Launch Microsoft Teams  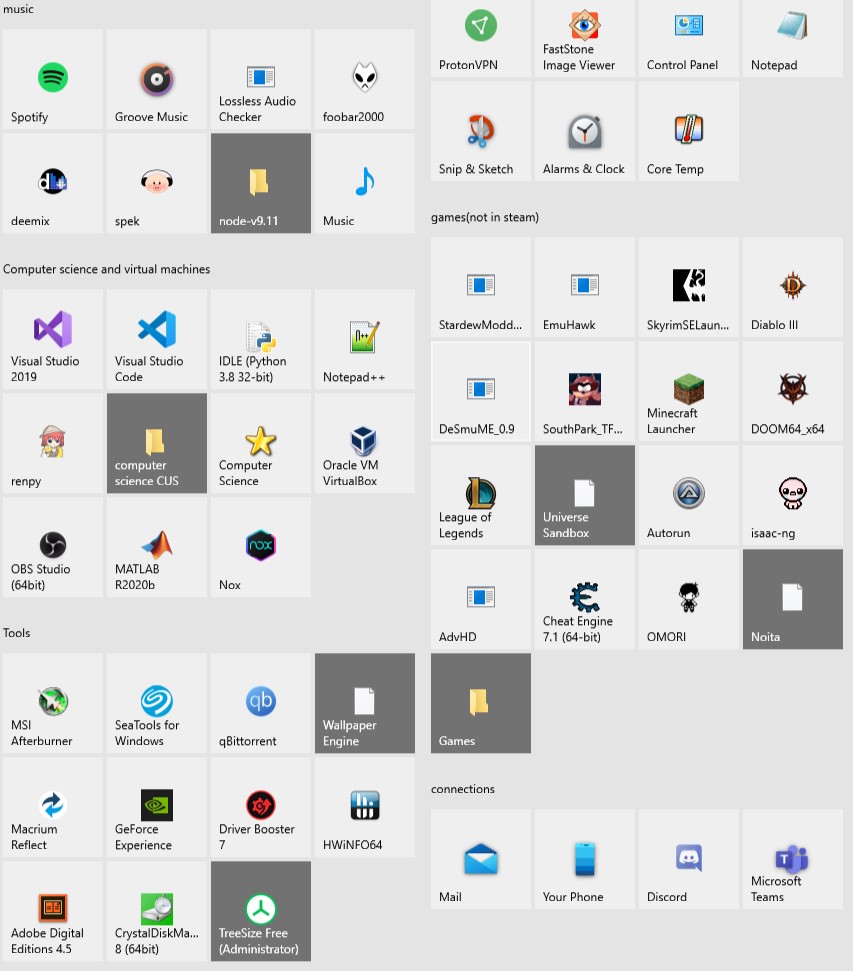point(793,860)
